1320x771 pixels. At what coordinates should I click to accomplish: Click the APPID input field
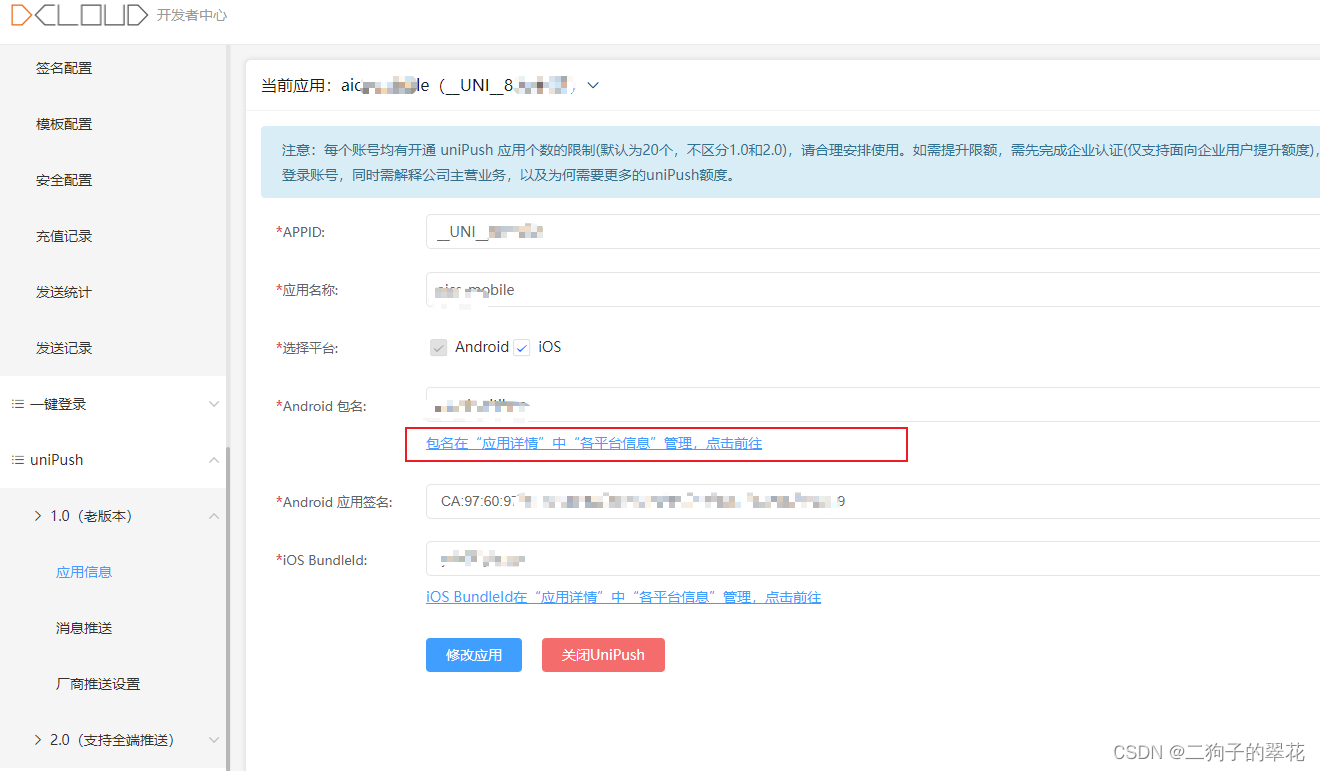pos(873,231)
